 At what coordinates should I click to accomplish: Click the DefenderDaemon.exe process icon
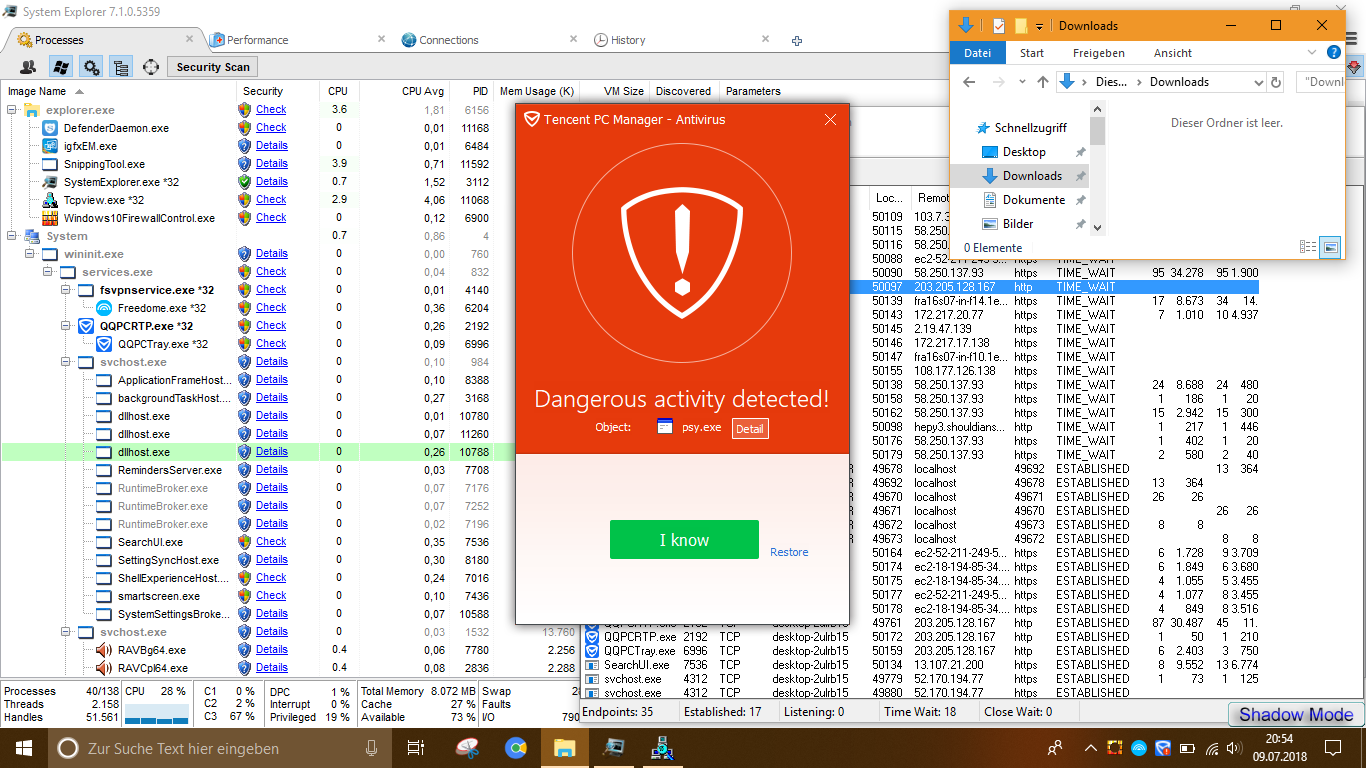[x=50, y=128]
